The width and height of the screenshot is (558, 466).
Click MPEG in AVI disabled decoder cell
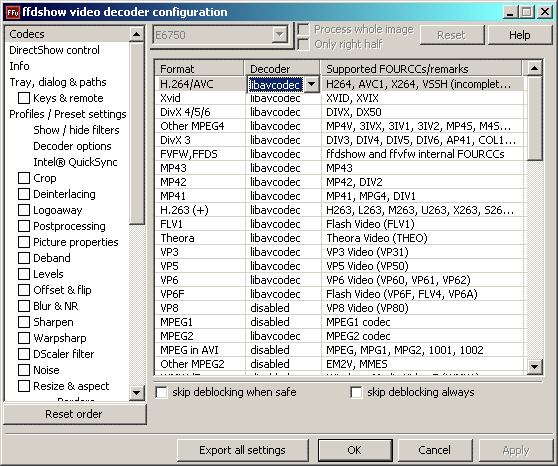(x=283, y=350)
